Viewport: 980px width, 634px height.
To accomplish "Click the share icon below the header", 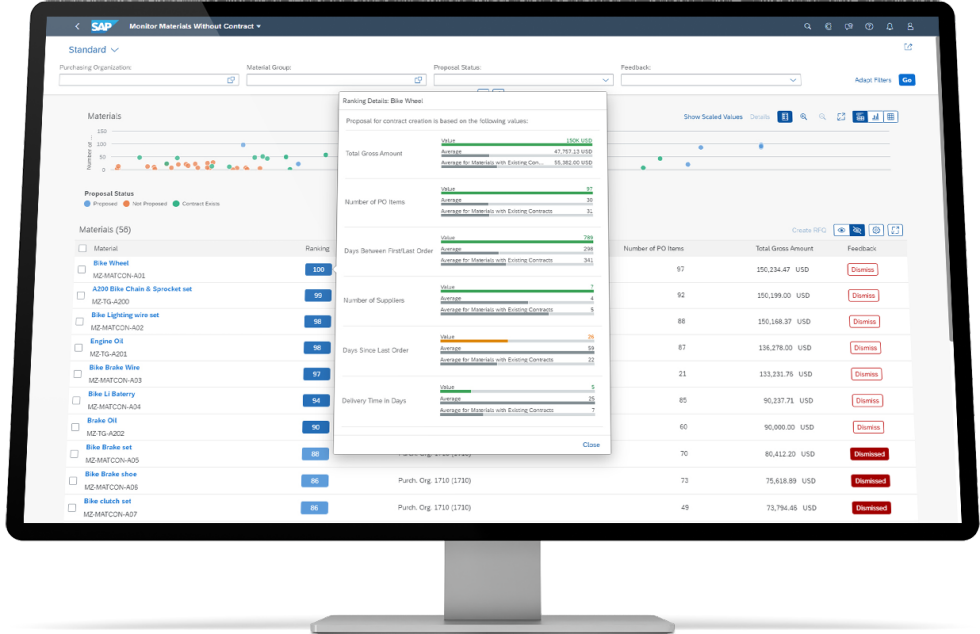I will [x=908, y=47].
